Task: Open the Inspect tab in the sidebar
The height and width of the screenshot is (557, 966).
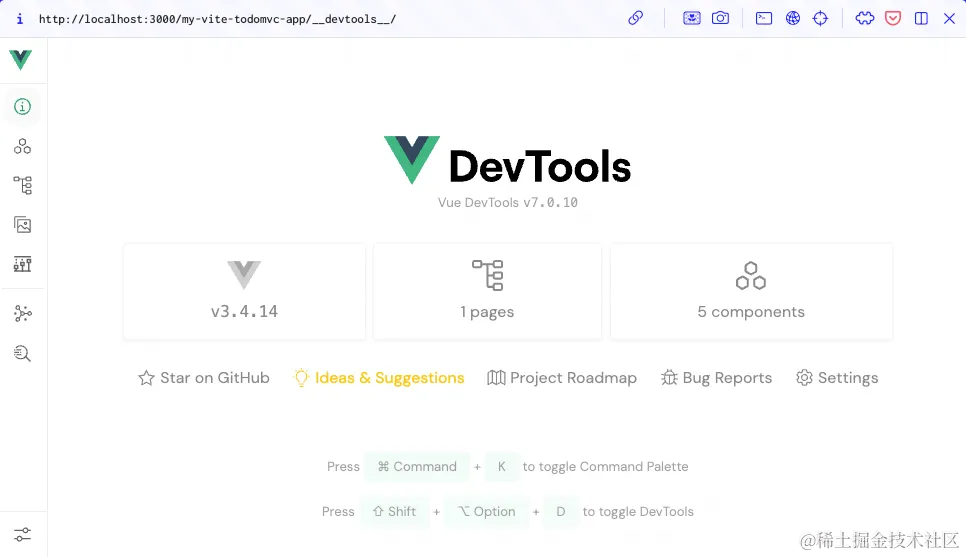Action: 23,353
